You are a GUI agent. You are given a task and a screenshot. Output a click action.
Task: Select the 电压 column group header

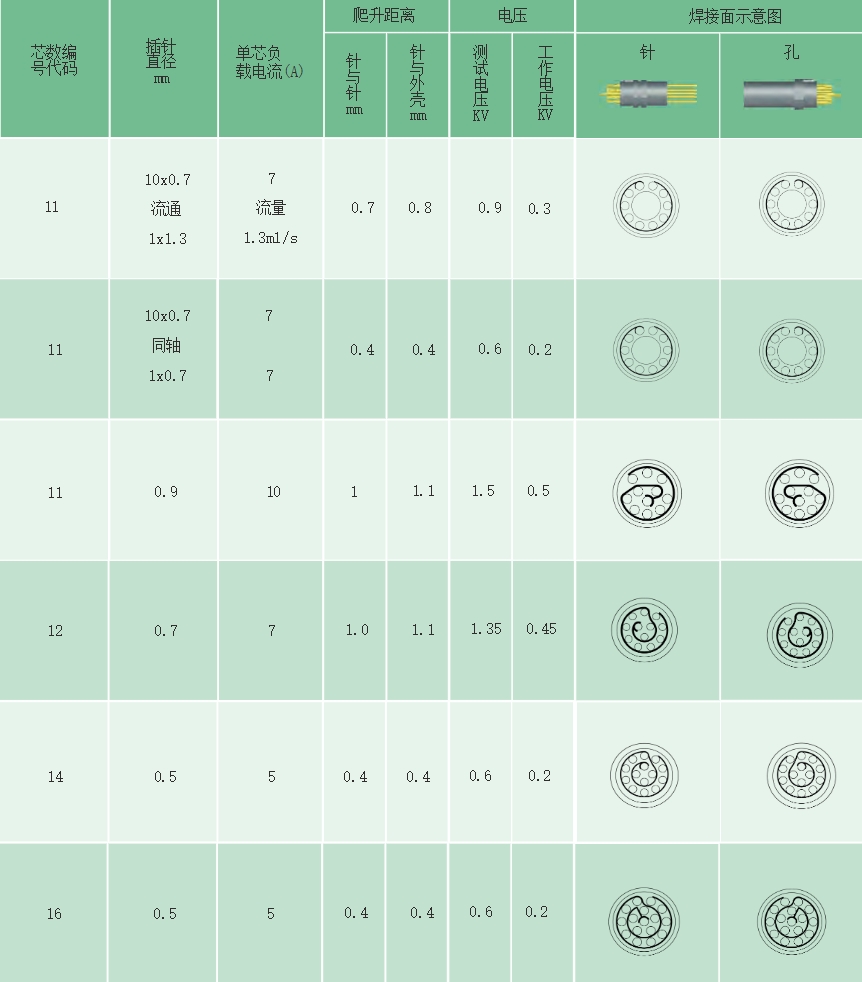point(512,16)
